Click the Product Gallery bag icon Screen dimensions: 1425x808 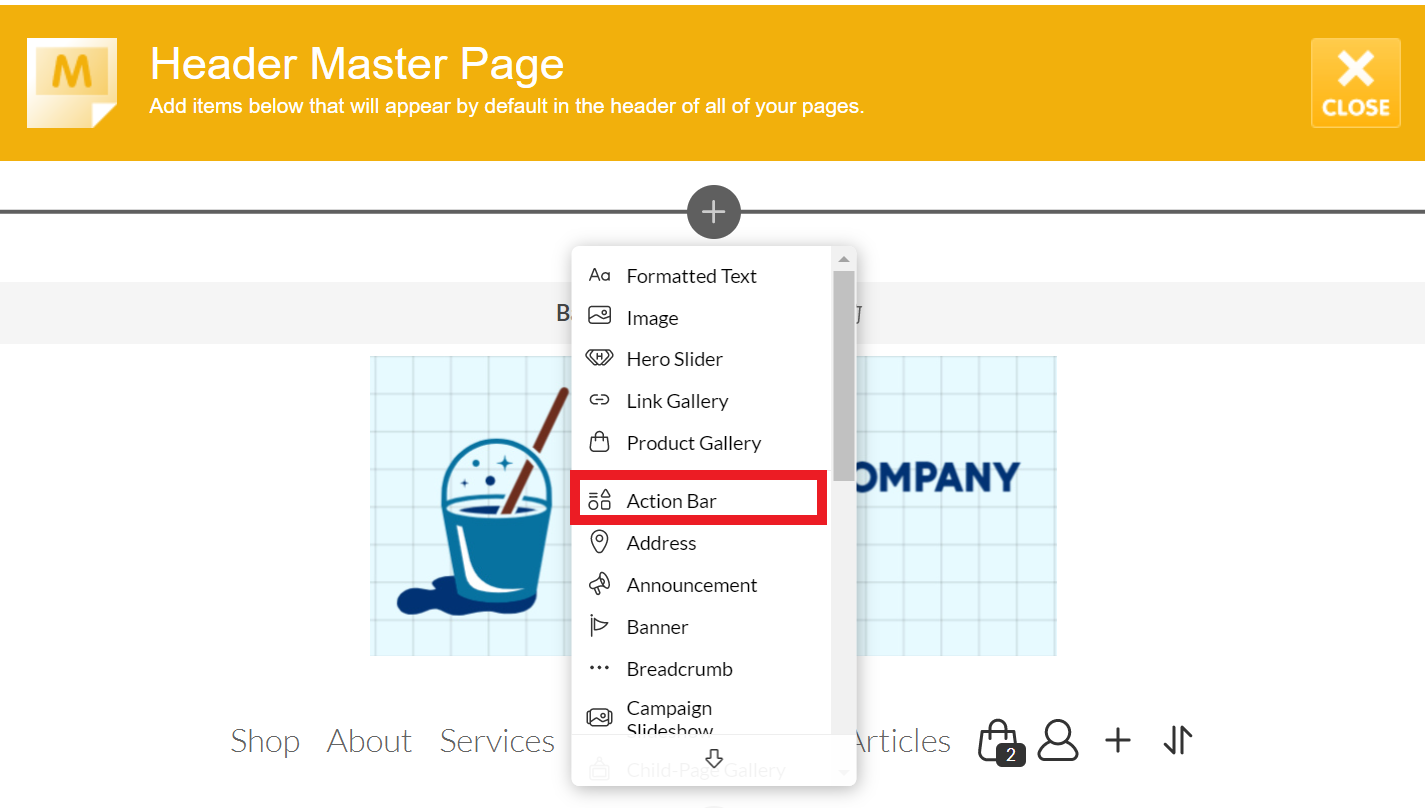[599, 441]
